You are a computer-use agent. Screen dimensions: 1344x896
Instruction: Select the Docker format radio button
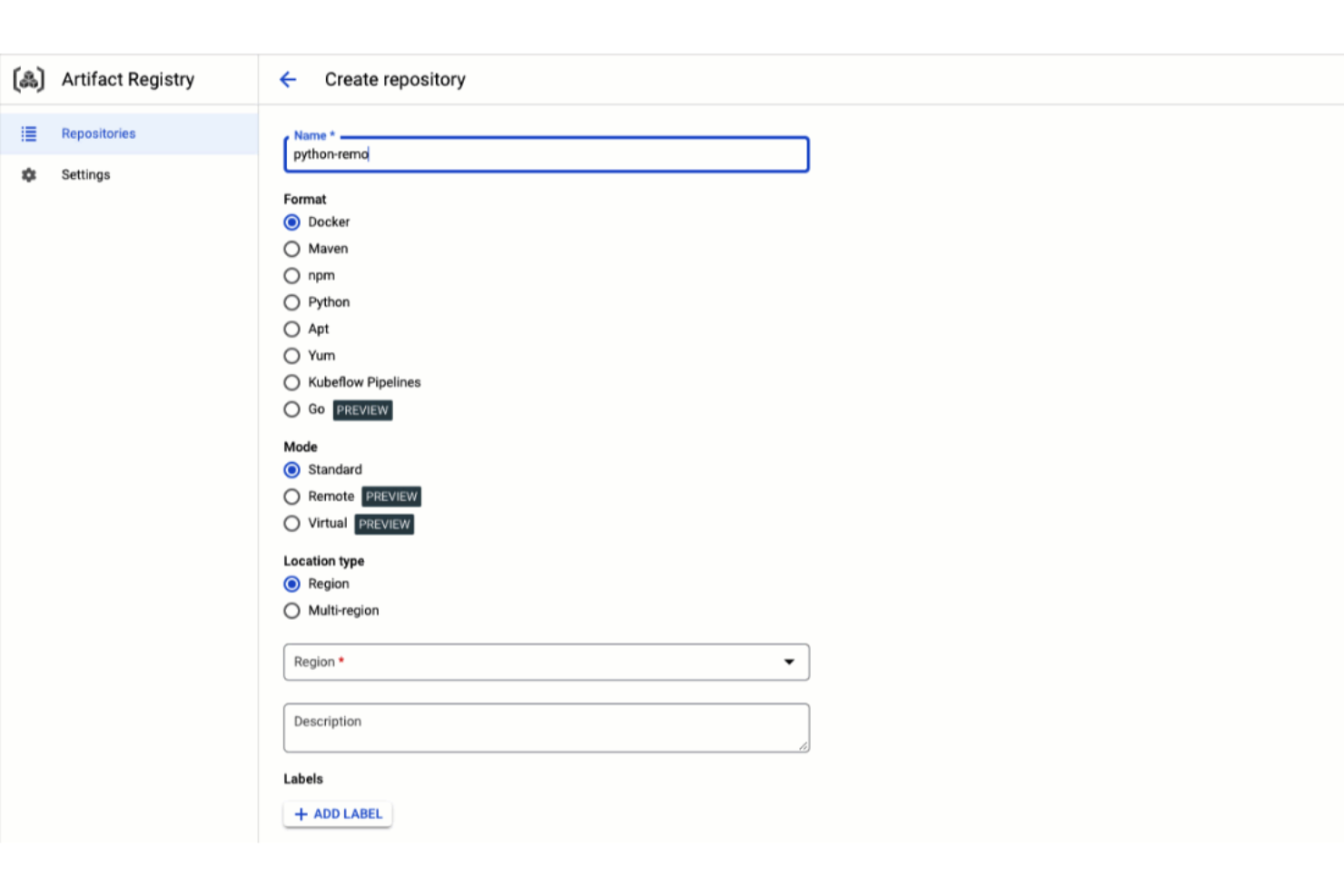pos(292,222)
